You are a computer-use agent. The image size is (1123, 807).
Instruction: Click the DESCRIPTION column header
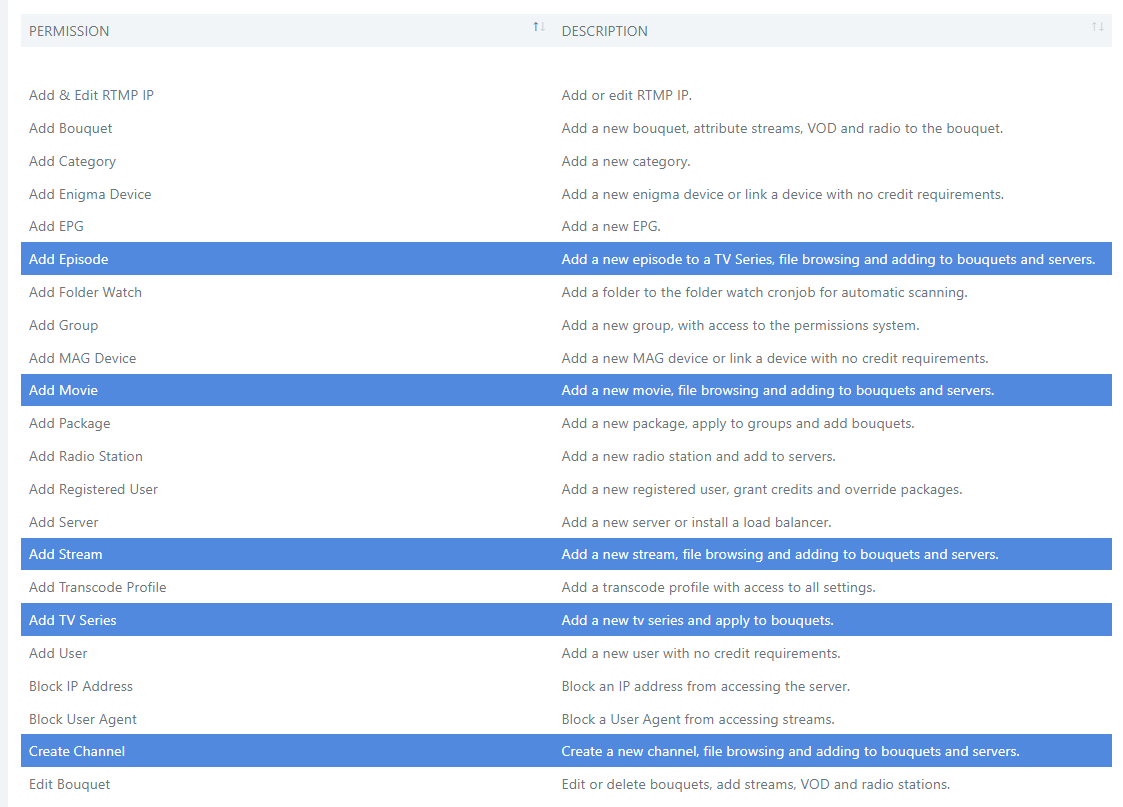(833, 31)
